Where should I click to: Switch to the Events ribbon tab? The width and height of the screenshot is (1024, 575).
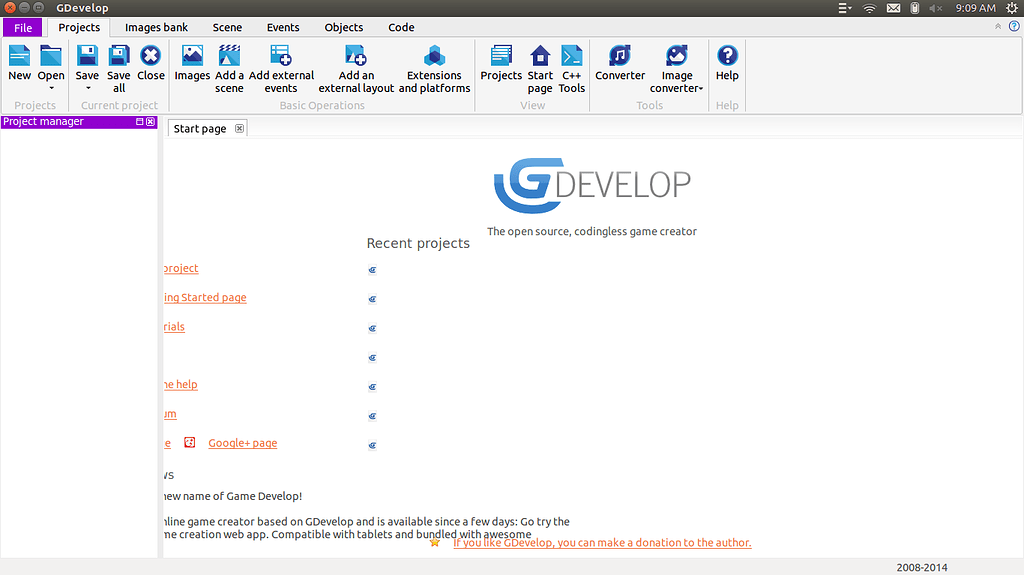283,27
